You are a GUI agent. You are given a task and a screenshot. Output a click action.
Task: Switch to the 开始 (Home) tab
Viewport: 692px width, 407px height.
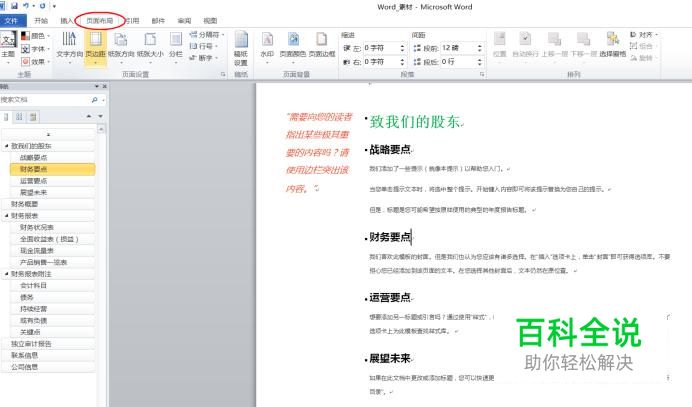click(41, 21)
